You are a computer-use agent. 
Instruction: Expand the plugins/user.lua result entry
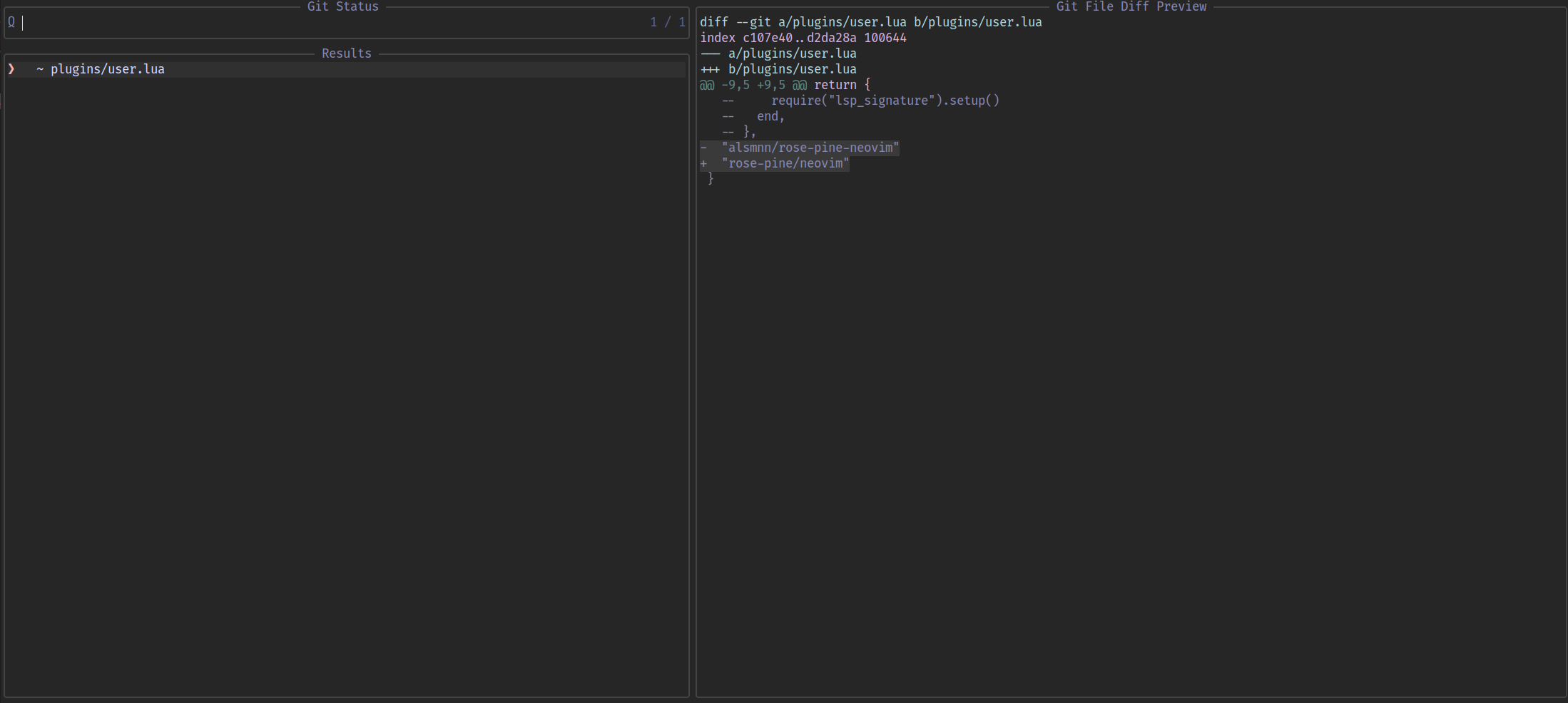pos(107,68)
